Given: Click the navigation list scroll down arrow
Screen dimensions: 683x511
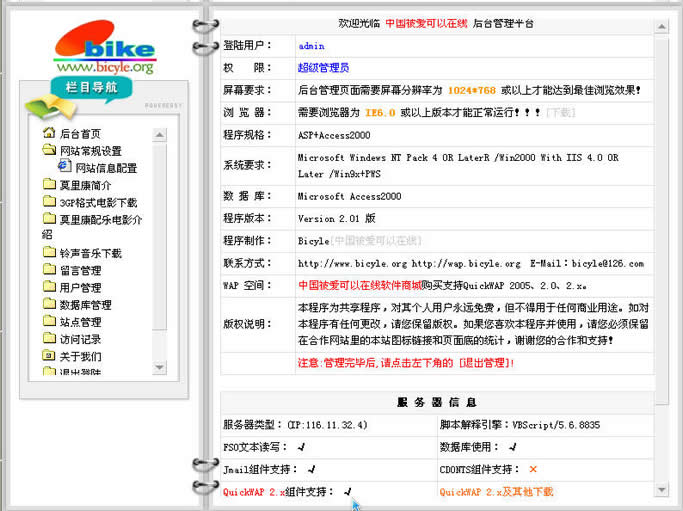Looking at the screenshot, I should point(159,368).
